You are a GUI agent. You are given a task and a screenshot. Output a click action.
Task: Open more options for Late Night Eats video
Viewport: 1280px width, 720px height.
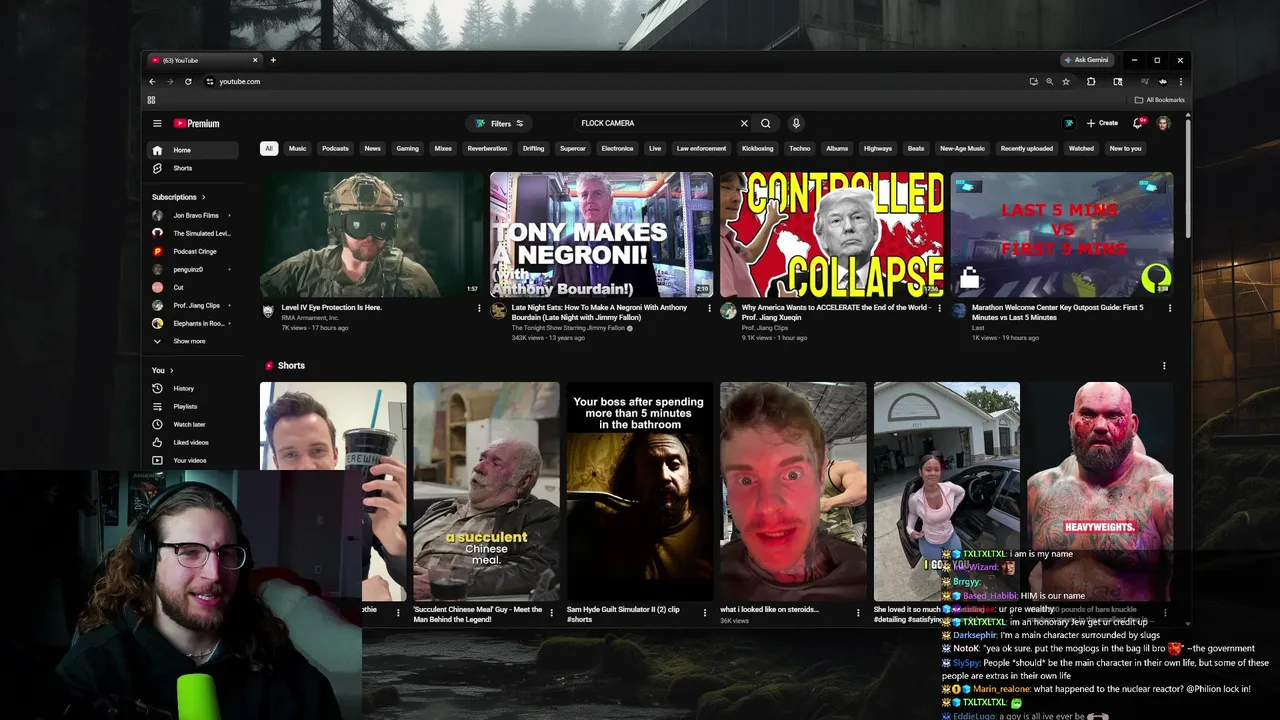(709, 308)
